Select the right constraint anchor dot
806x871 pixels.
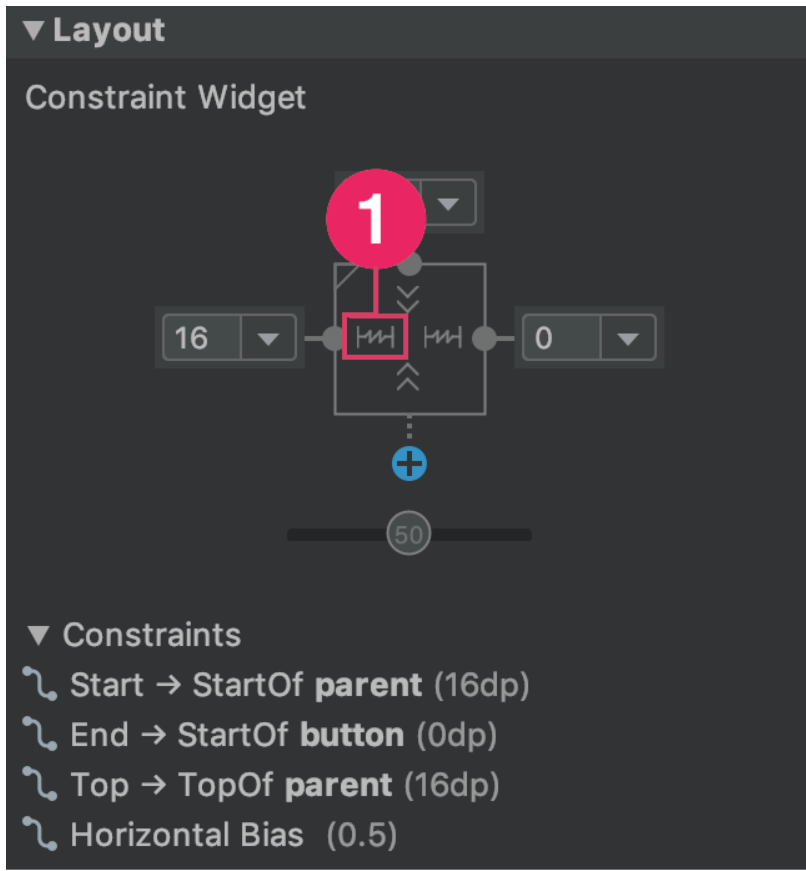(484, 338)
